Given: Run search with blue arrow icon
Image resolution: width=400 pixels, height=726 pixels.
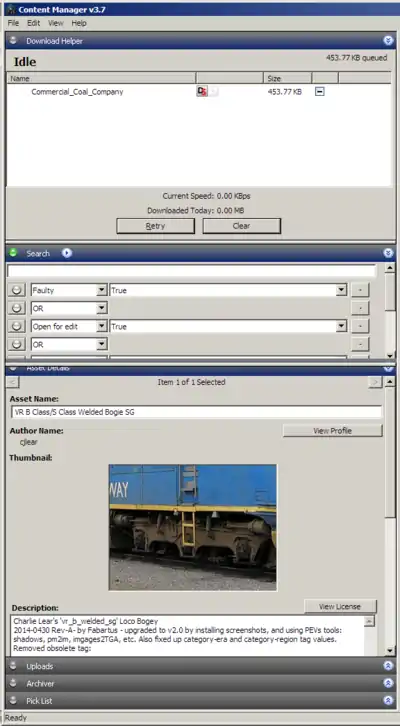Looking at the screenshot, I should click(x=67, y=253).
